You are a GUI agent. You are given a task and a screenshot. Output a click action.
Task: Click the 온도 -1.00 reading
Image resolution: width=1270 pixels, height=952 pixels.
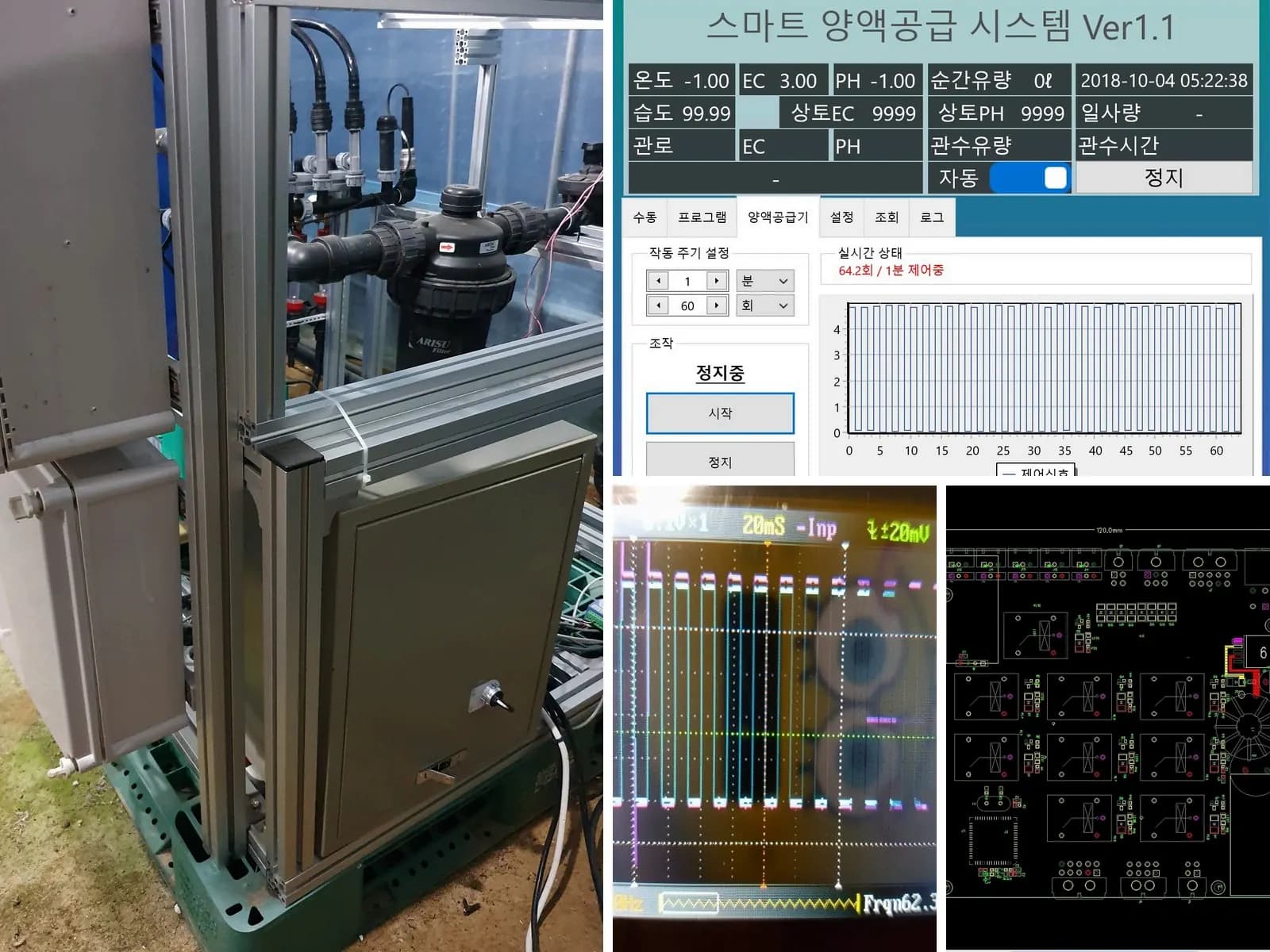(x=681, y=80)
